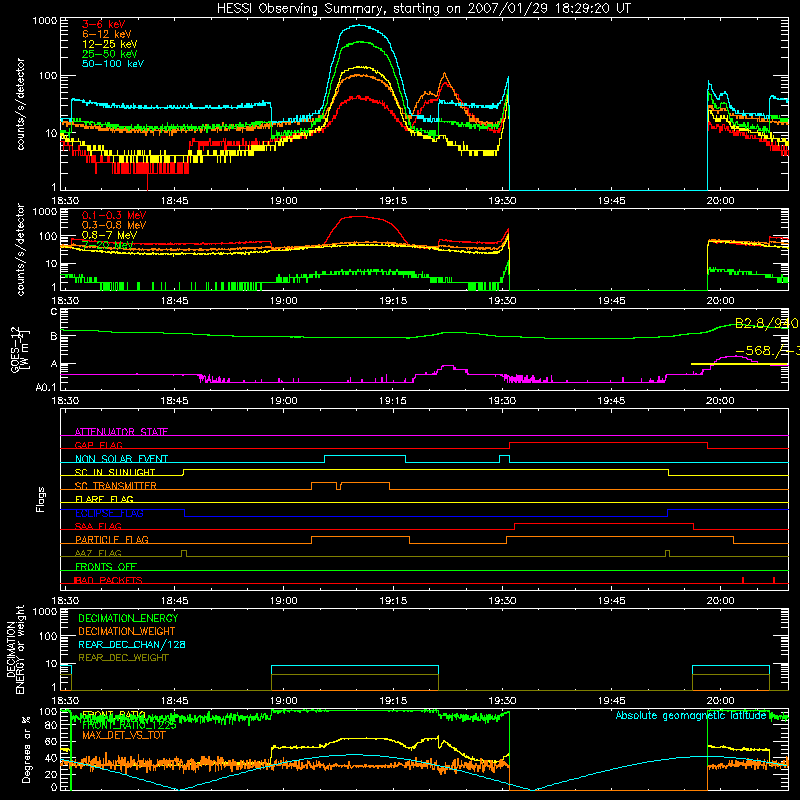This screenshot has width=800, height=800.
Task: Click the 'GOES-12 [W m-2]' axis label
Action: [20, 349]
